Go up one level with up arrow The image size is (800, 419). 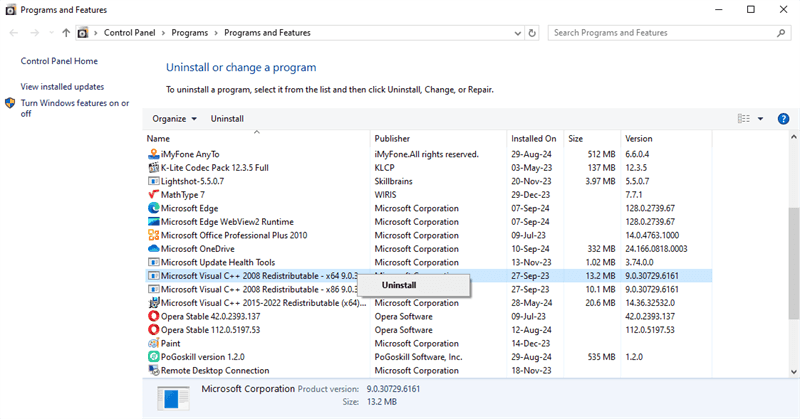click(66, 33)
